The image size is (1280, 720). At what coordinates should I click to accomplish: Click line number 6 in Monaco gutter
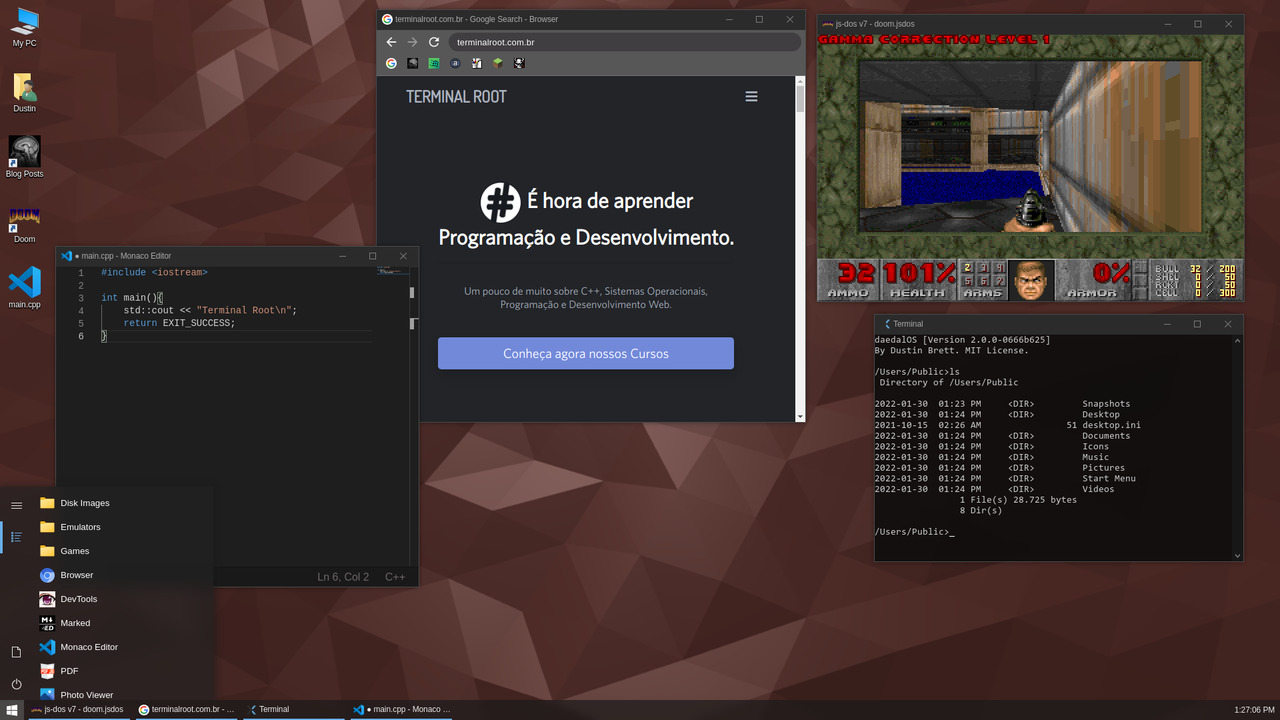tap(81, 336)
